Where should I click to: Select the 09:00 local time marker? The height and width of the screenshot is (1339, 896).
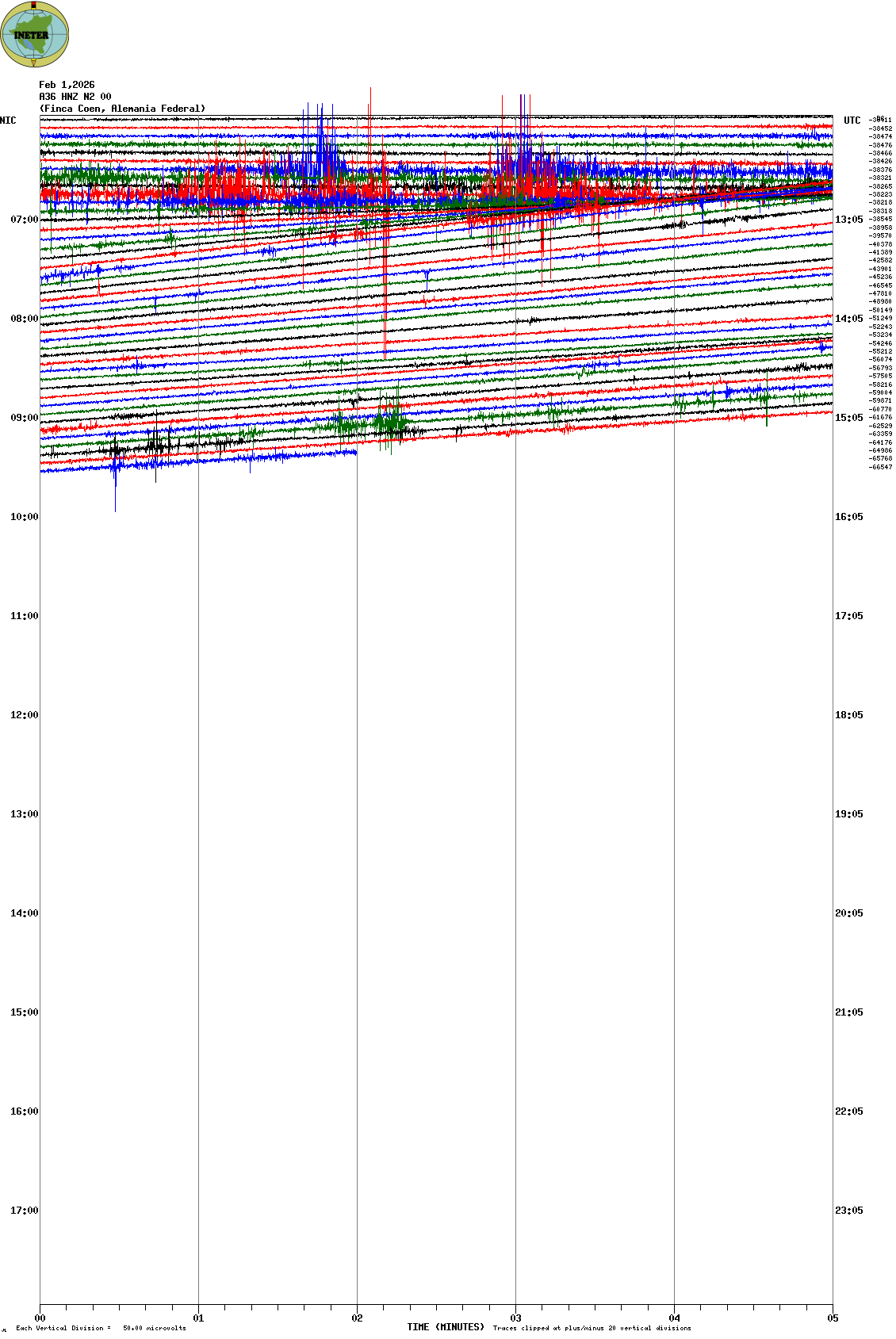tap(24, 418)
